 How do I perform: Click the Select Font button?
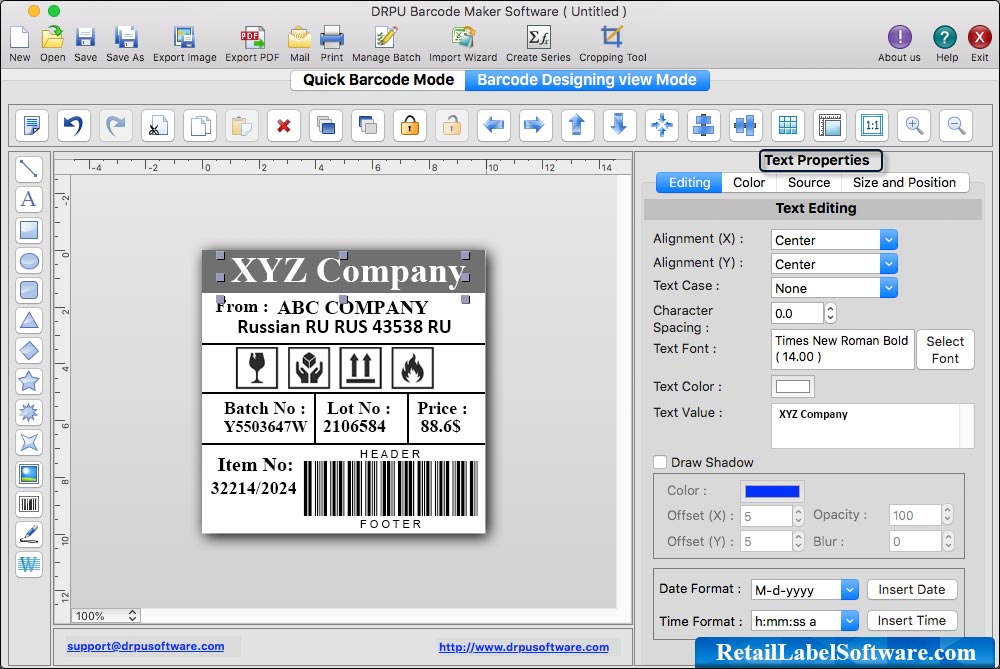click(x=944, y=349)
